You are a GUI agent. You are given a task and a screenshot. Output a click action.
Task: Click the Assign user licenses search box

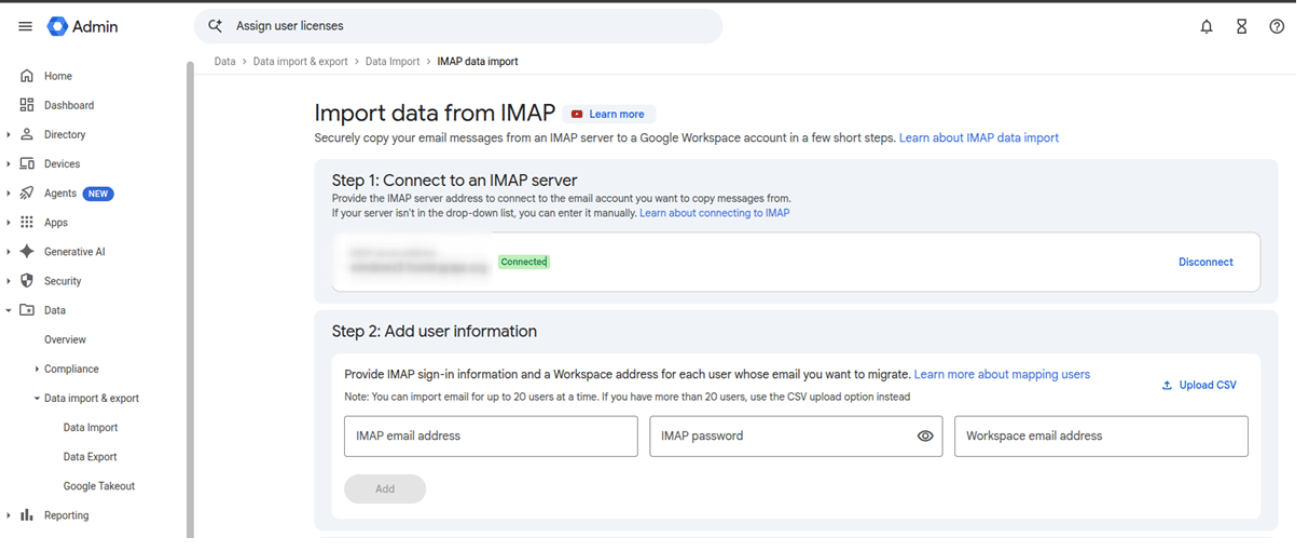tap(458, 26)
